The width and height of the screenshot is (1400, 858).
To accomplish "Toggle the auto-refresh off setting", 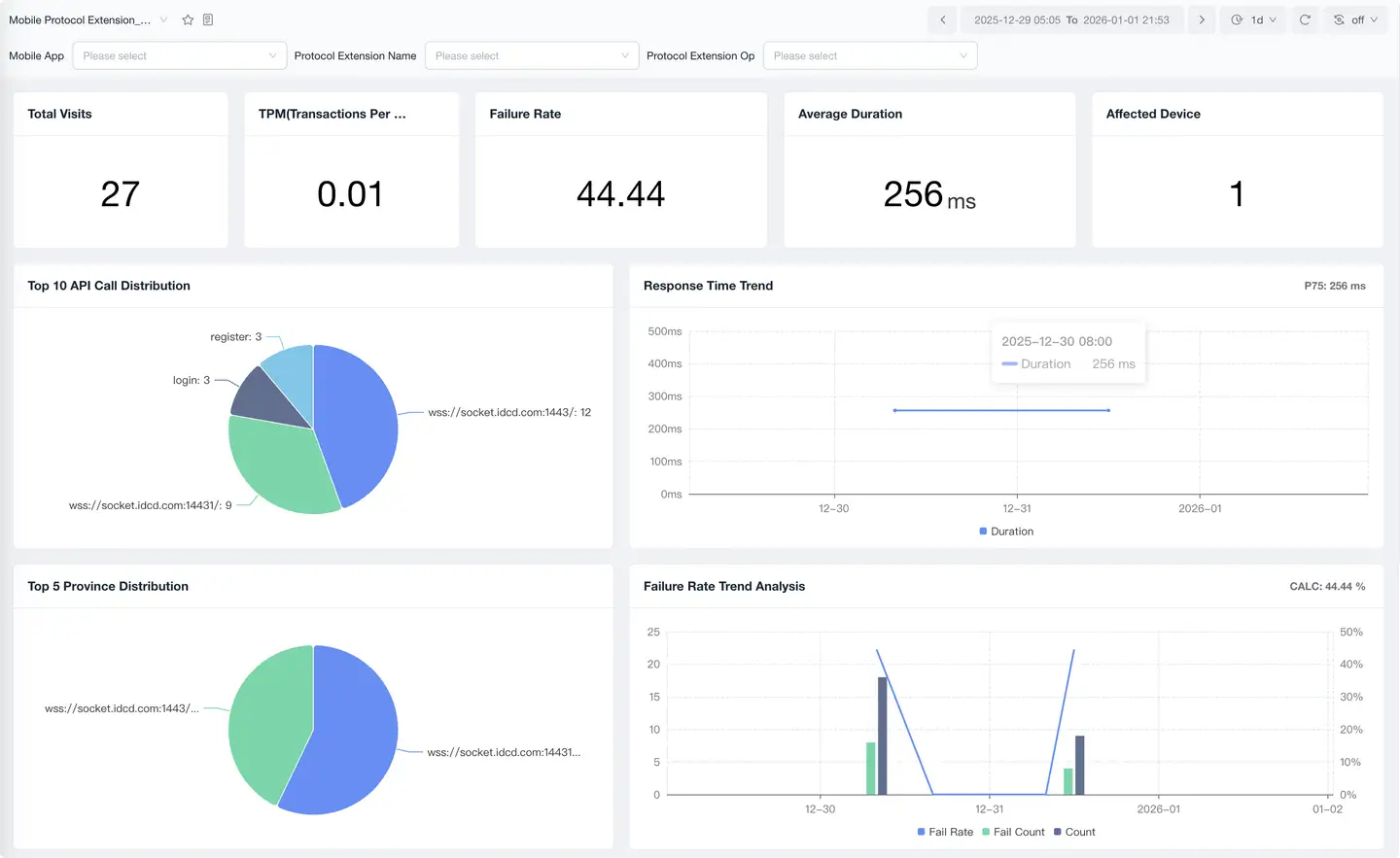I will click(x=1359, y=19).
